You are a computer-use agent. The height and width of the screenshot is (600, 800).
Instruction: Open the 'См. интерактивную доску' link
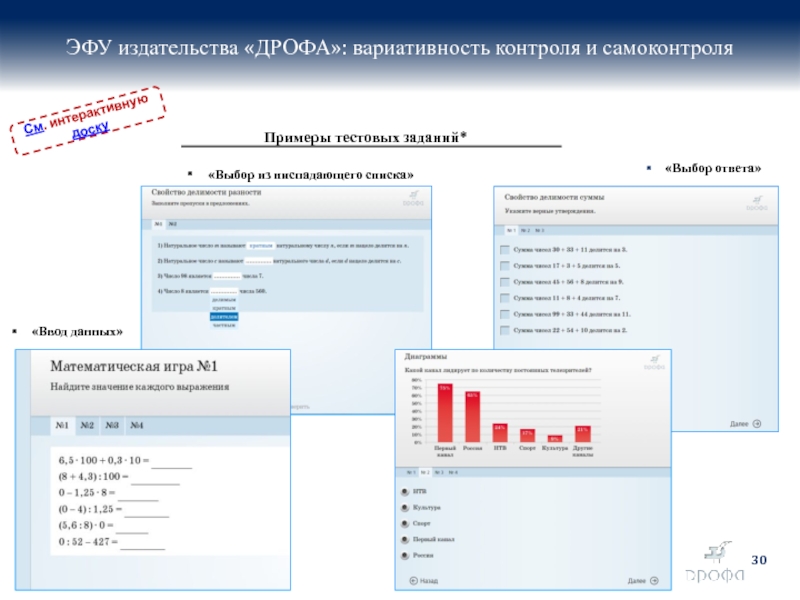[88, 119]
